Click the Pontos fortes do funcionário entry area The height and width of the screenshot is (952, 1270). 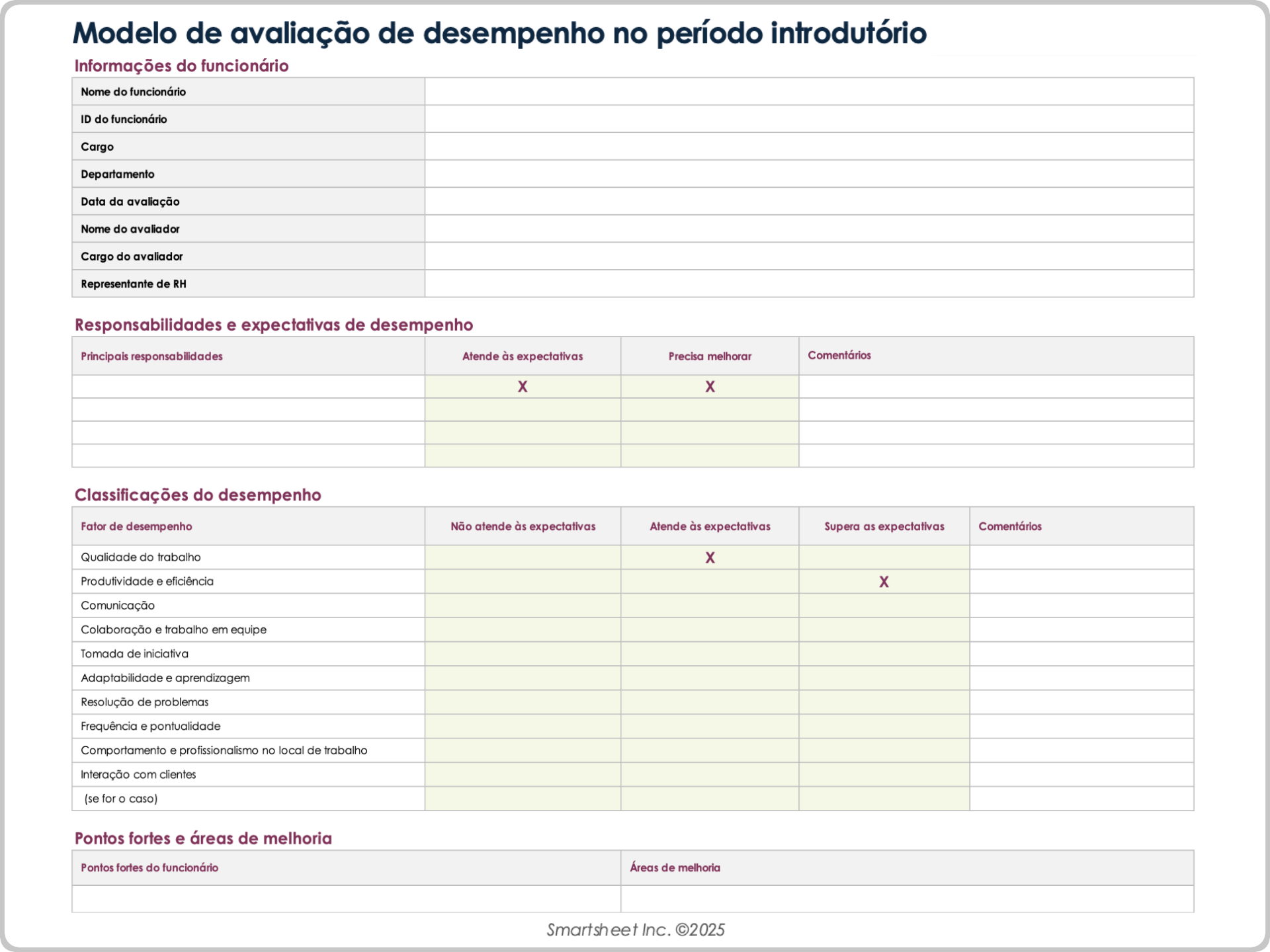pos(345,898)
